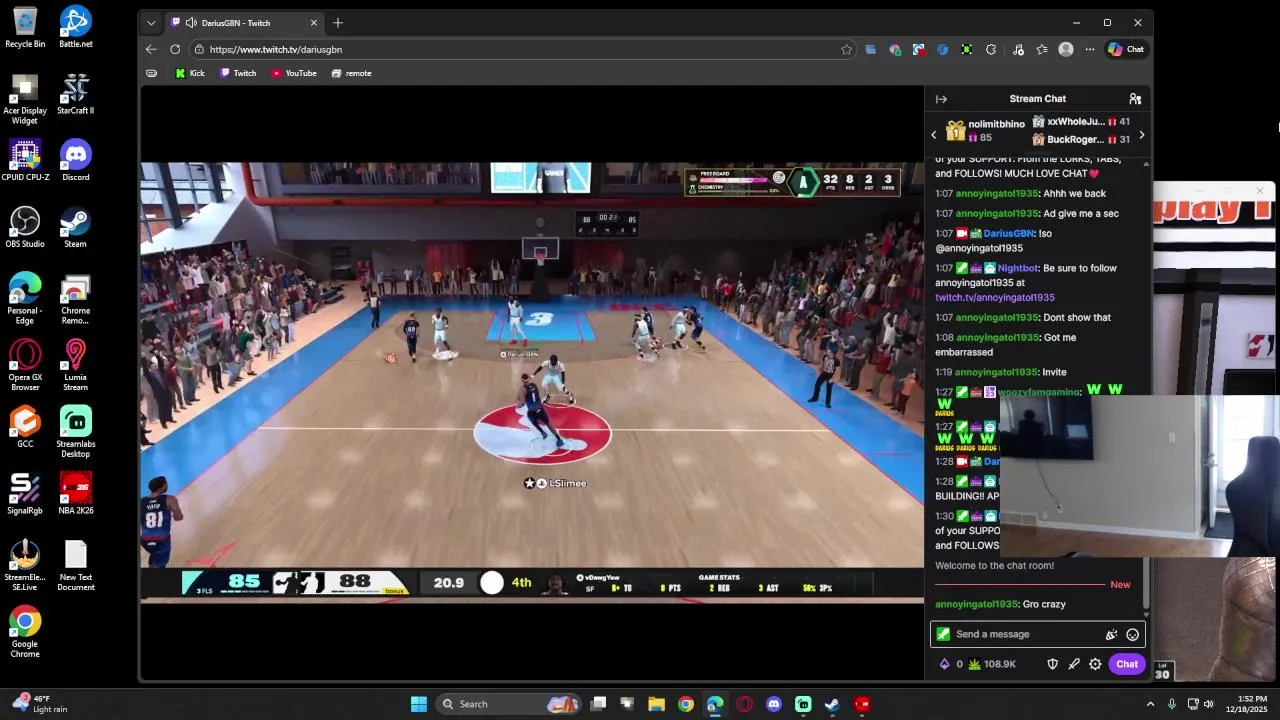Viewport: 1280px width, 720px height.
Task: Open the chat community users list
Action: (x=1135, y=99)
